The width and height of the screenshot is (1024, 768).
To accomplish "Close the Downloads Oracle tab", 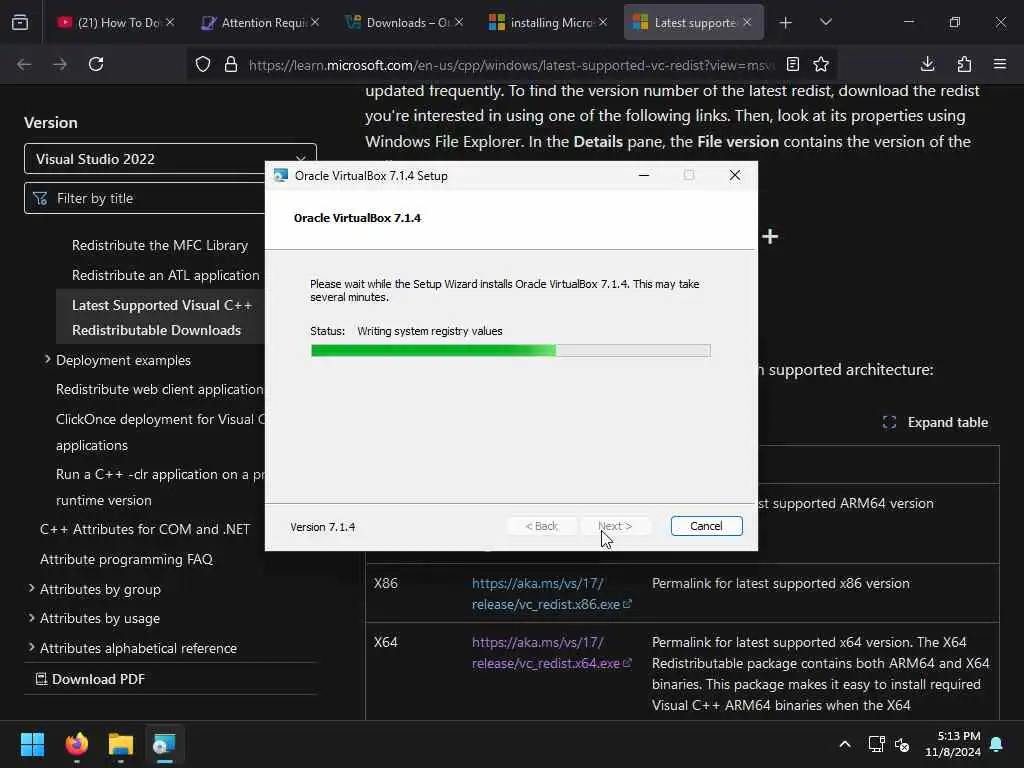I will [x=459, y=22].
